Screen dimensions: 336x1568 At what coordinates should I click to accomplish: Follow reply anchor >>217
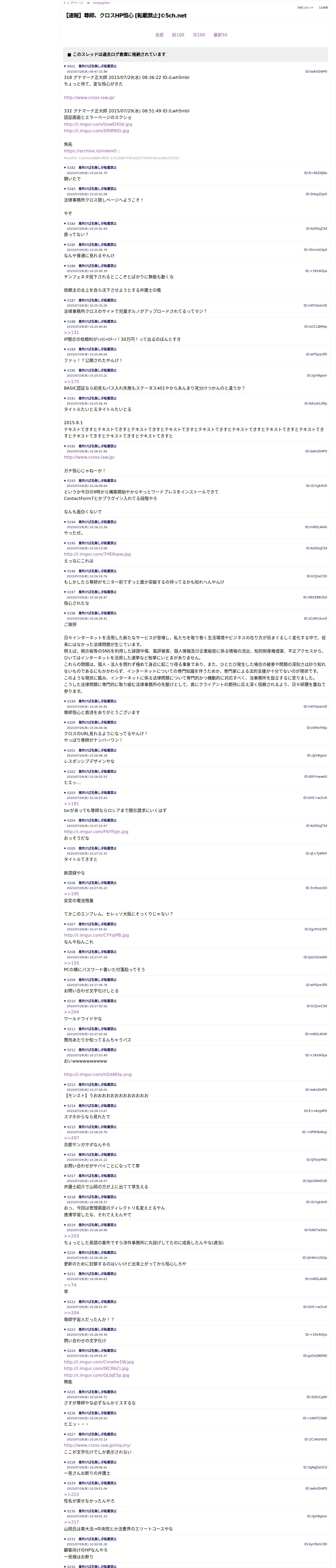click(71, 1522)
